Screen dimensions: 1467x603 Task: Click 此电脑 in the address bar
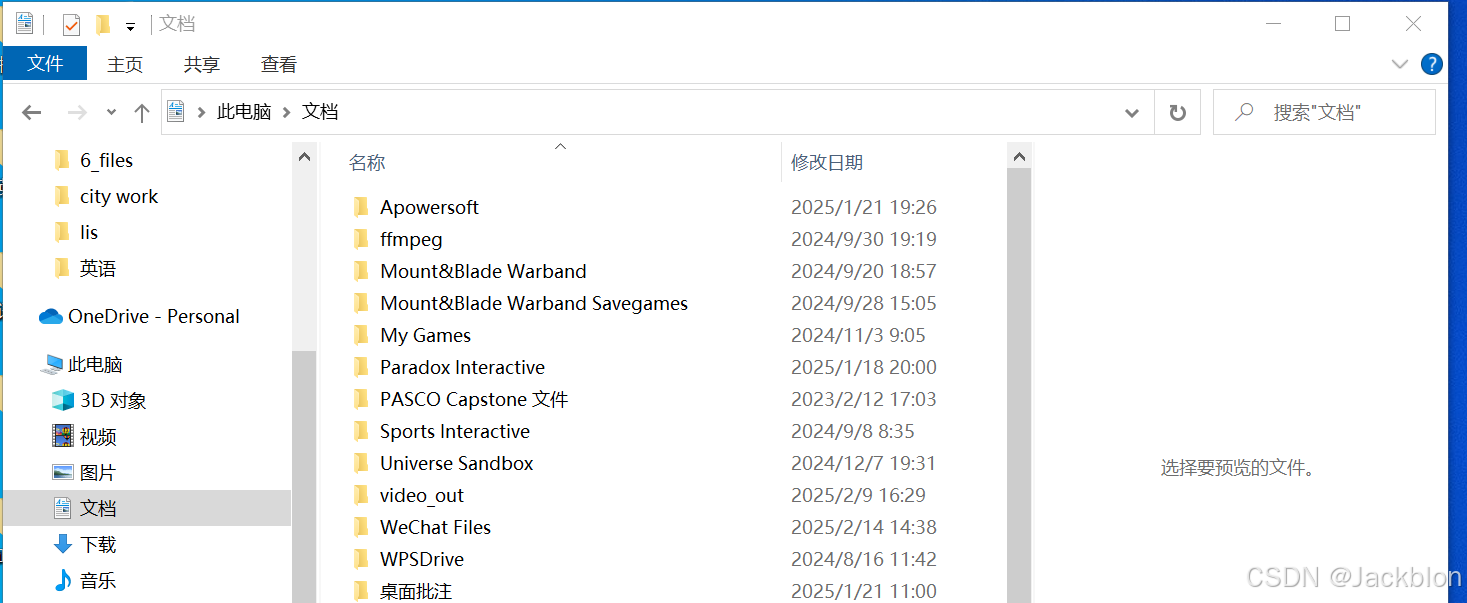click(244, 112)
